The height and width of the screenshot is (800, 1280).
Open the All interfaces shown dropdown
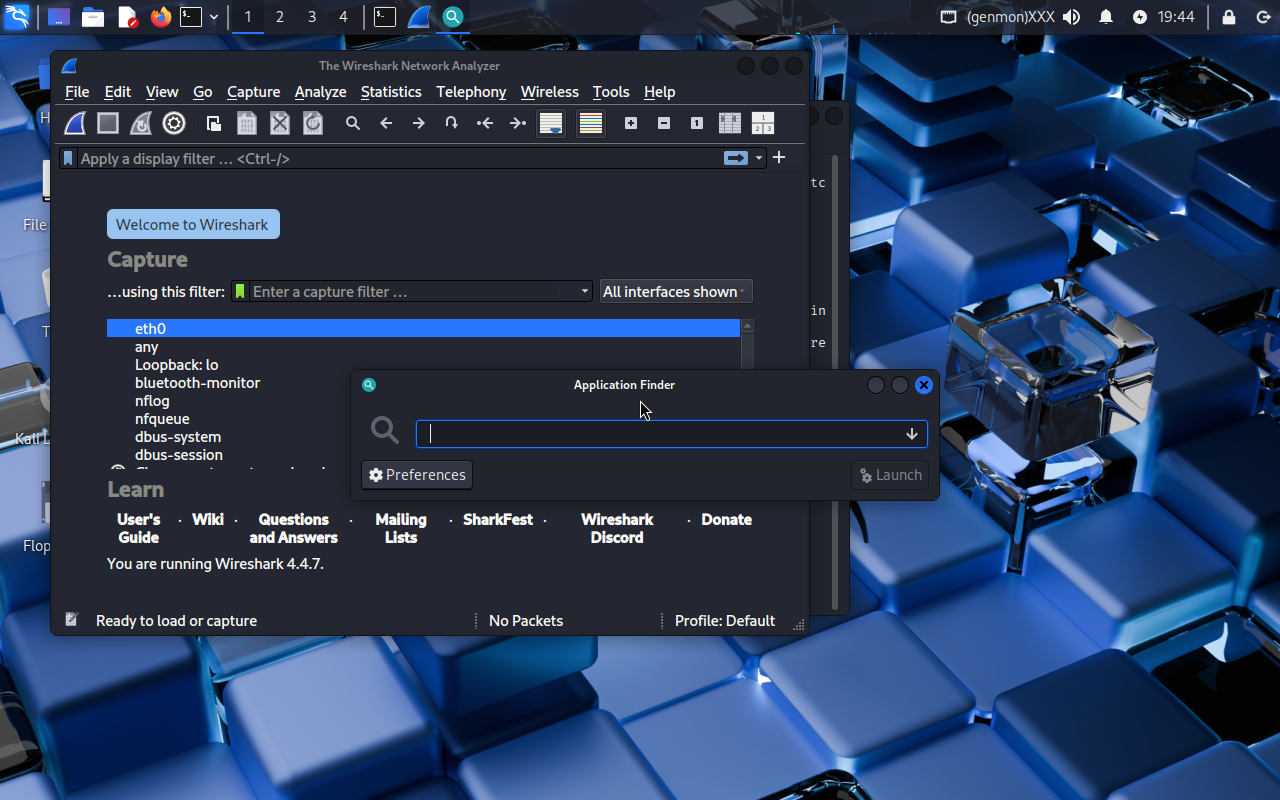[x=676, y=291]
